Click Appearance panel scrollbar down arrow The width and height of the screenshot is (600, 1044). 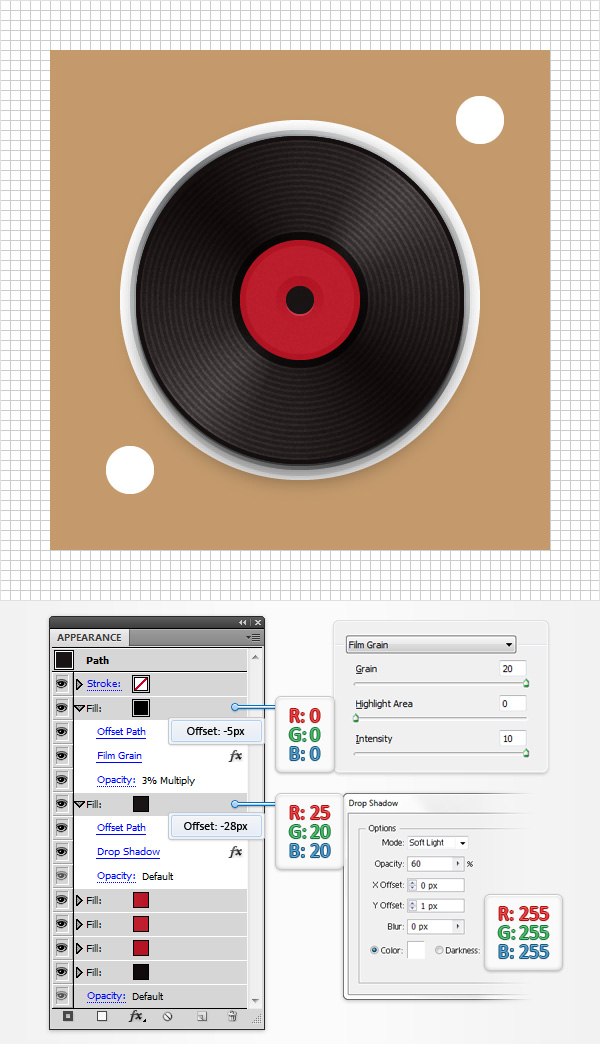coord(254,1001)
